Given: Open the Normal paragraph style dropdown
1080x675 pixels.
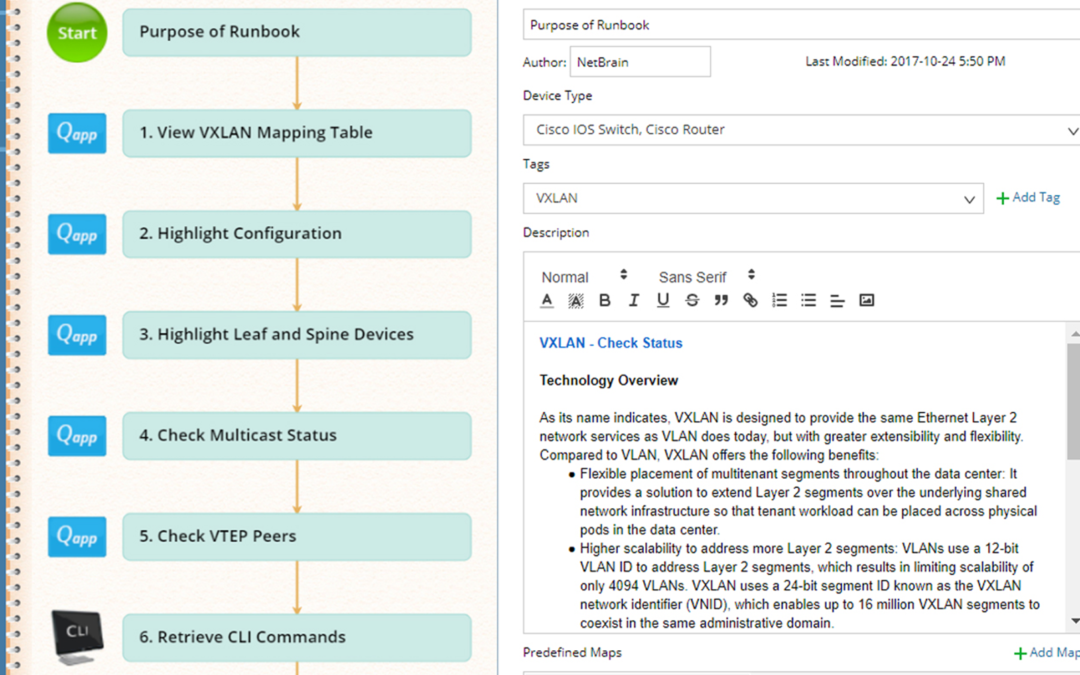Looking at the screenshot, I should tap(584, 277).
